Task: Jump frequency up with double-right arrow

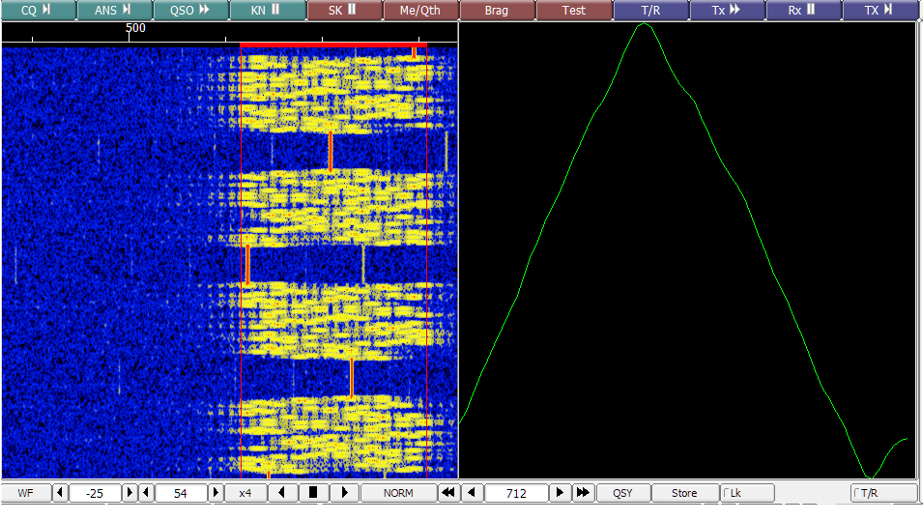Action: (x=583, y=493)
